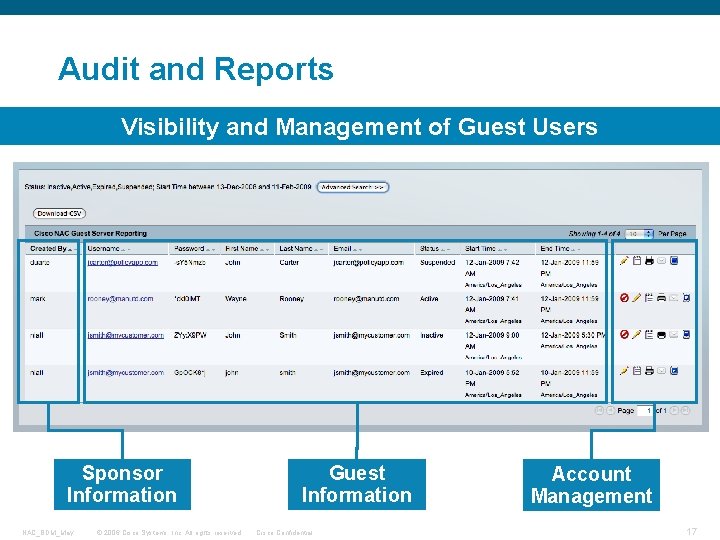Print Wayne Rooney's account details
Viewport: 720px width, 540px height.
point(661,298)
